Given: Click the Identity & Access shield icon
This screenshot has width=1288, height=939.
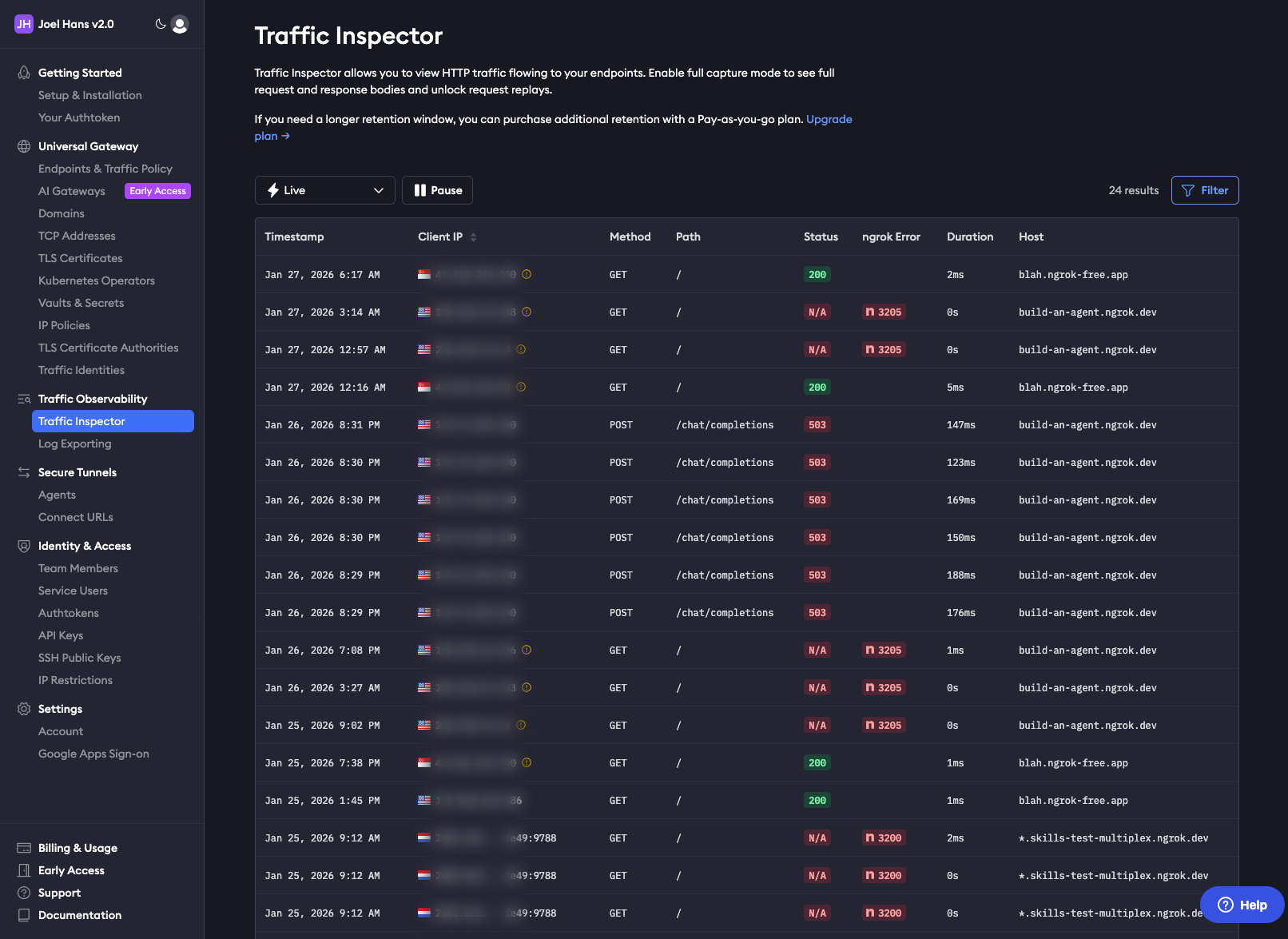Looking at the screenshot, I should coord(24,546).
